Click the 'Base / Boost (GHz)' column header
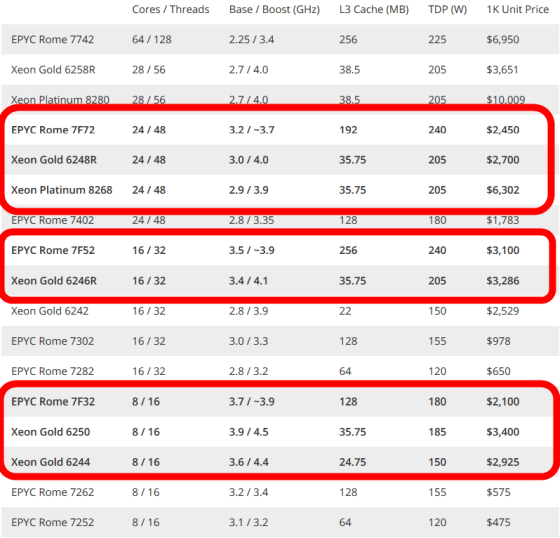The width and height of the screenshot is (560, 538). (x=274, y=9)
